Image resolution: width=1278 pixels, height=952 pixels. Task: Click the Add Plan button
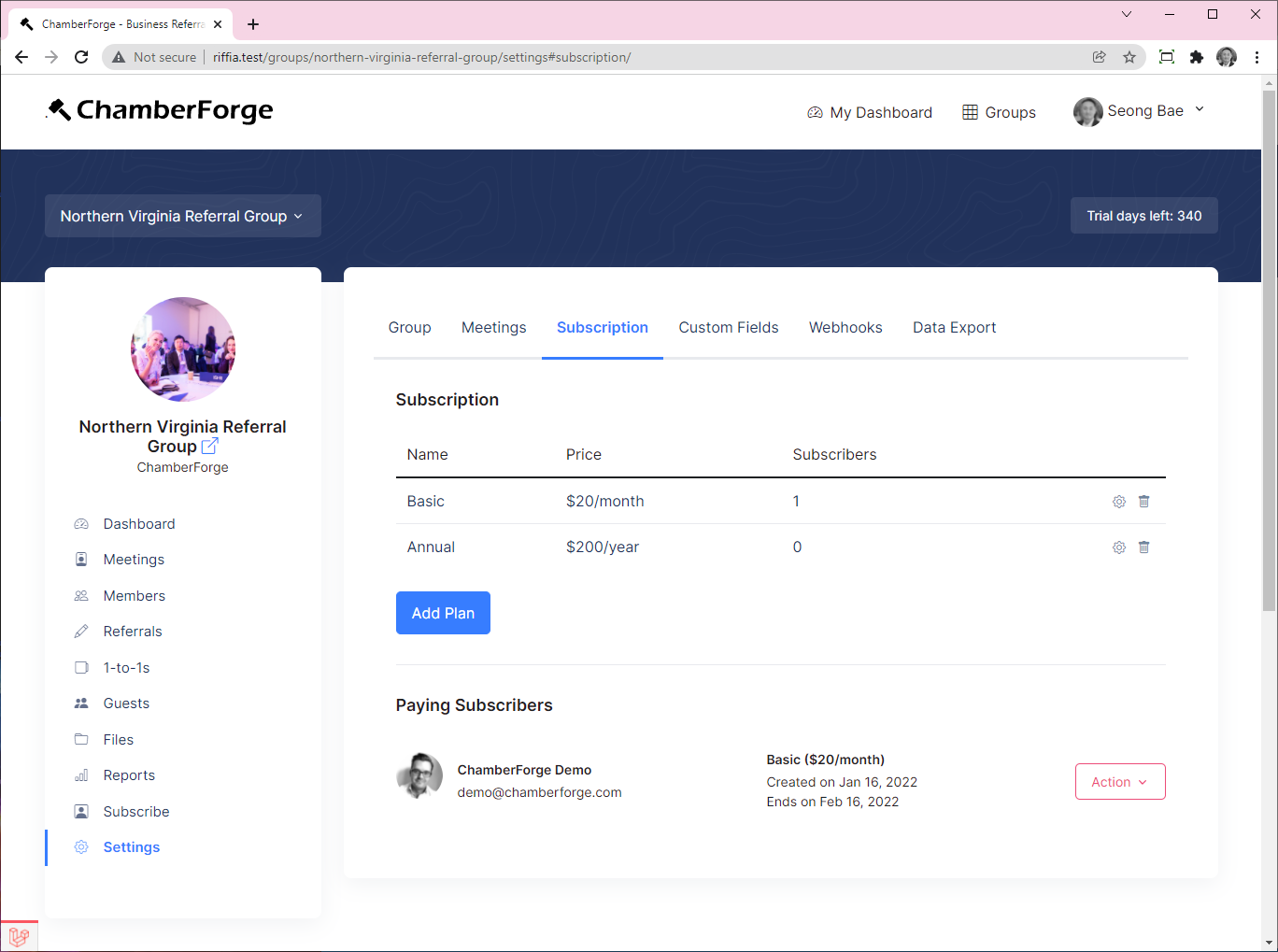tap(443, 612)
